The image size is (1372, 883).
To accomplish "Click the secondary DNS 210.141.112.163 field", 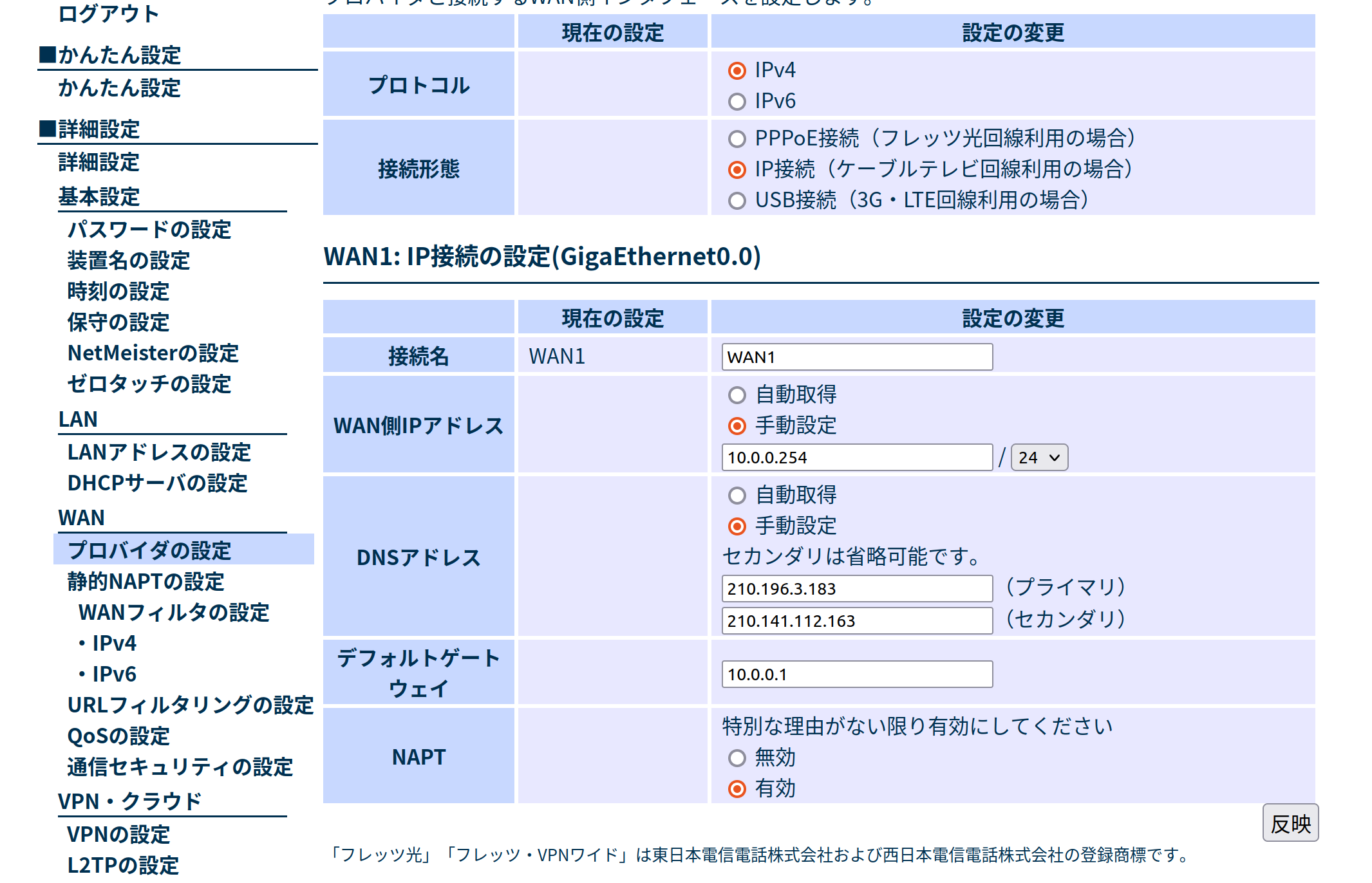I will coord(856,621).
